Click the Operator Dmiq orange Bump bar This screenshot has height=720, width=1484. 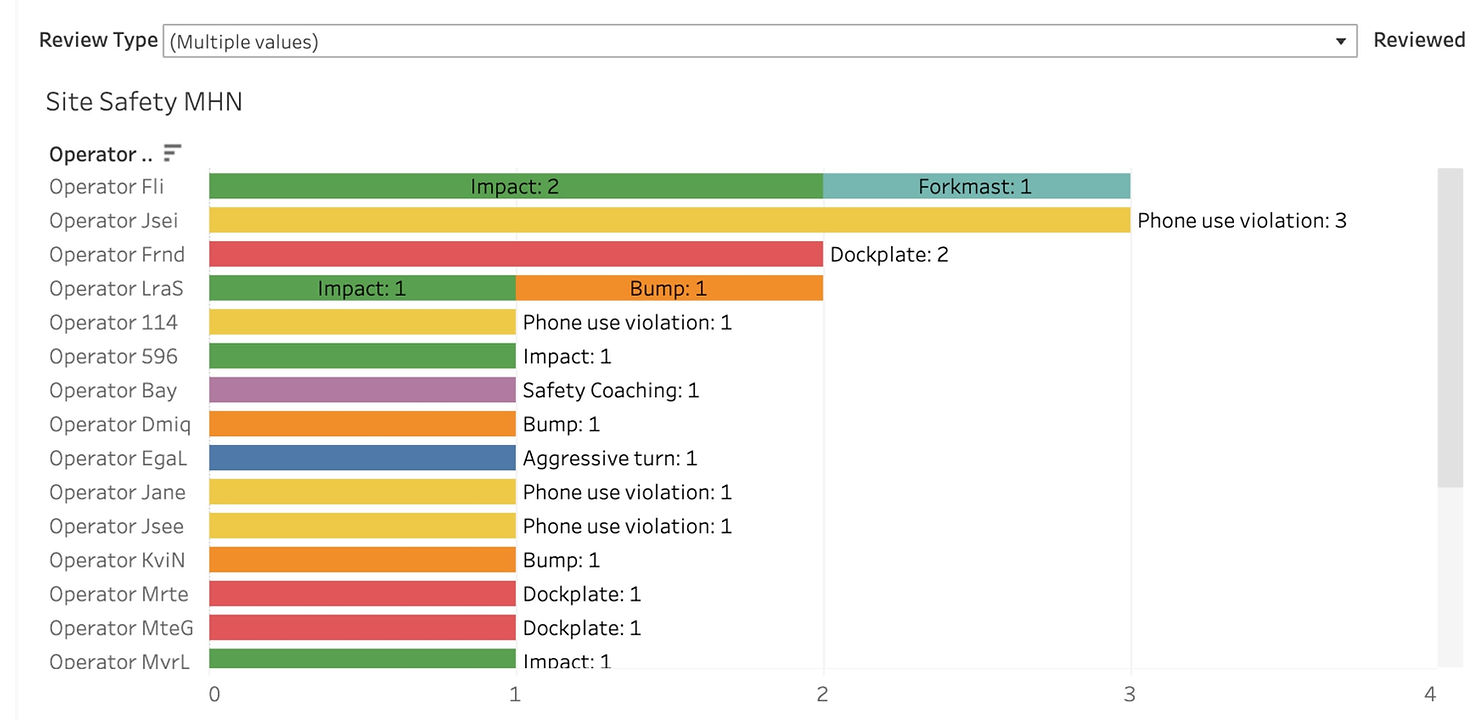[362, 425]
